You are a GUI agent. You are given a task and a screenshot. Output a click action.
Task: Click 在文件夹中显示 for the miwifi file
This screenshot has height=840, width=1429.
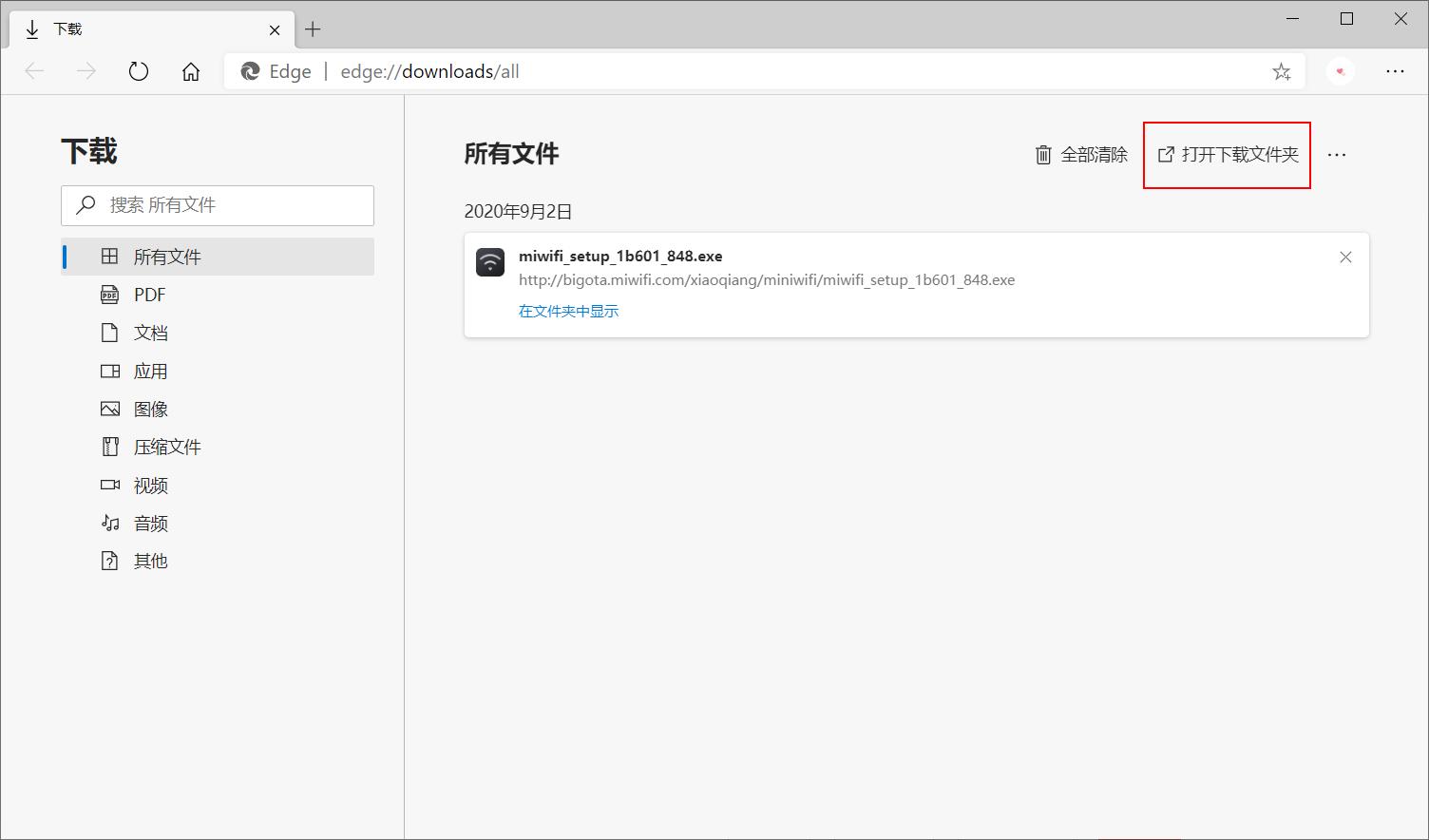[x=568, y=310]
